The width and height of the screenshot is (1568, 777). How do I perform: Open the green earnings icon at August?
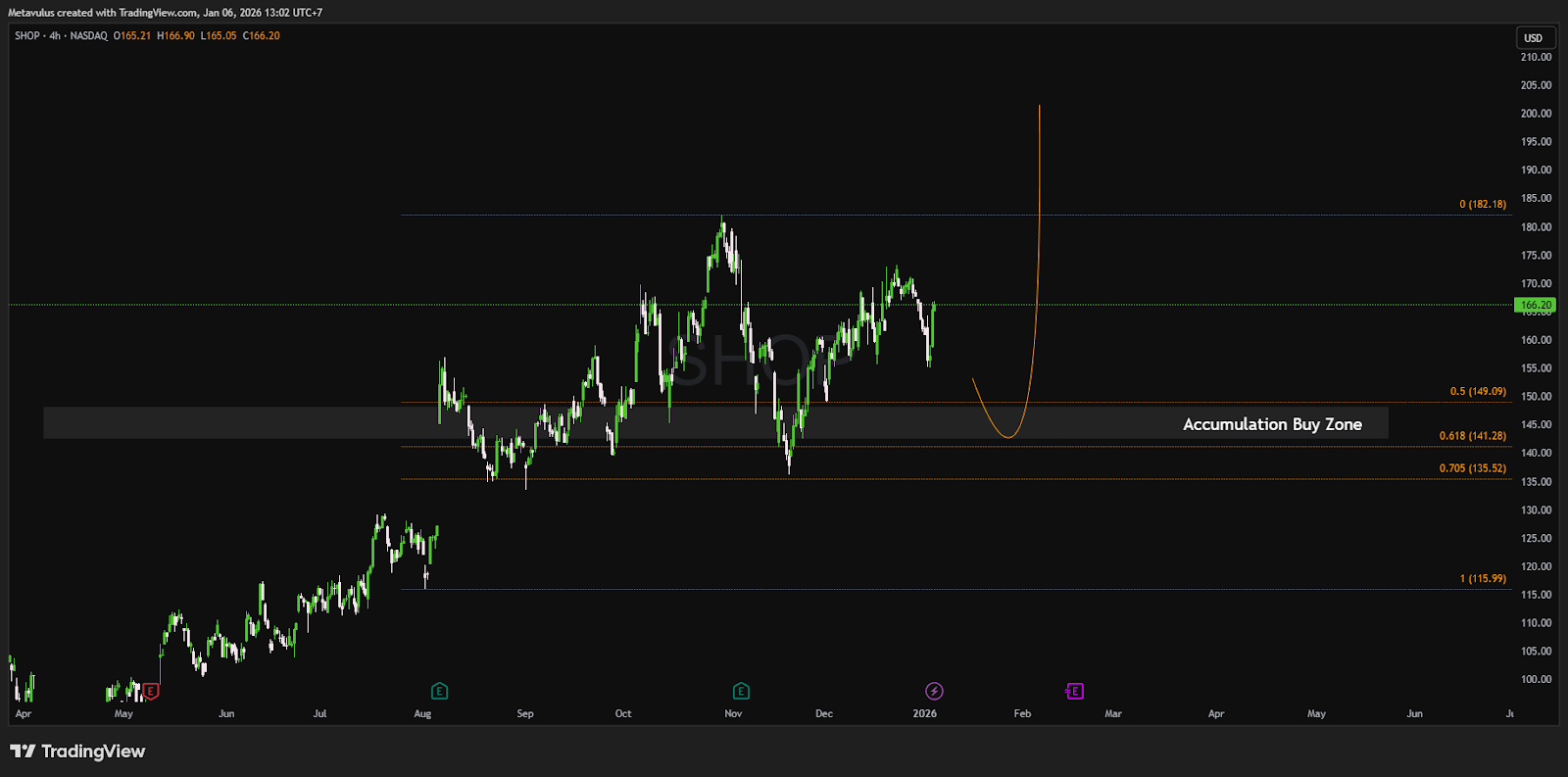click(x=439, y=691)
